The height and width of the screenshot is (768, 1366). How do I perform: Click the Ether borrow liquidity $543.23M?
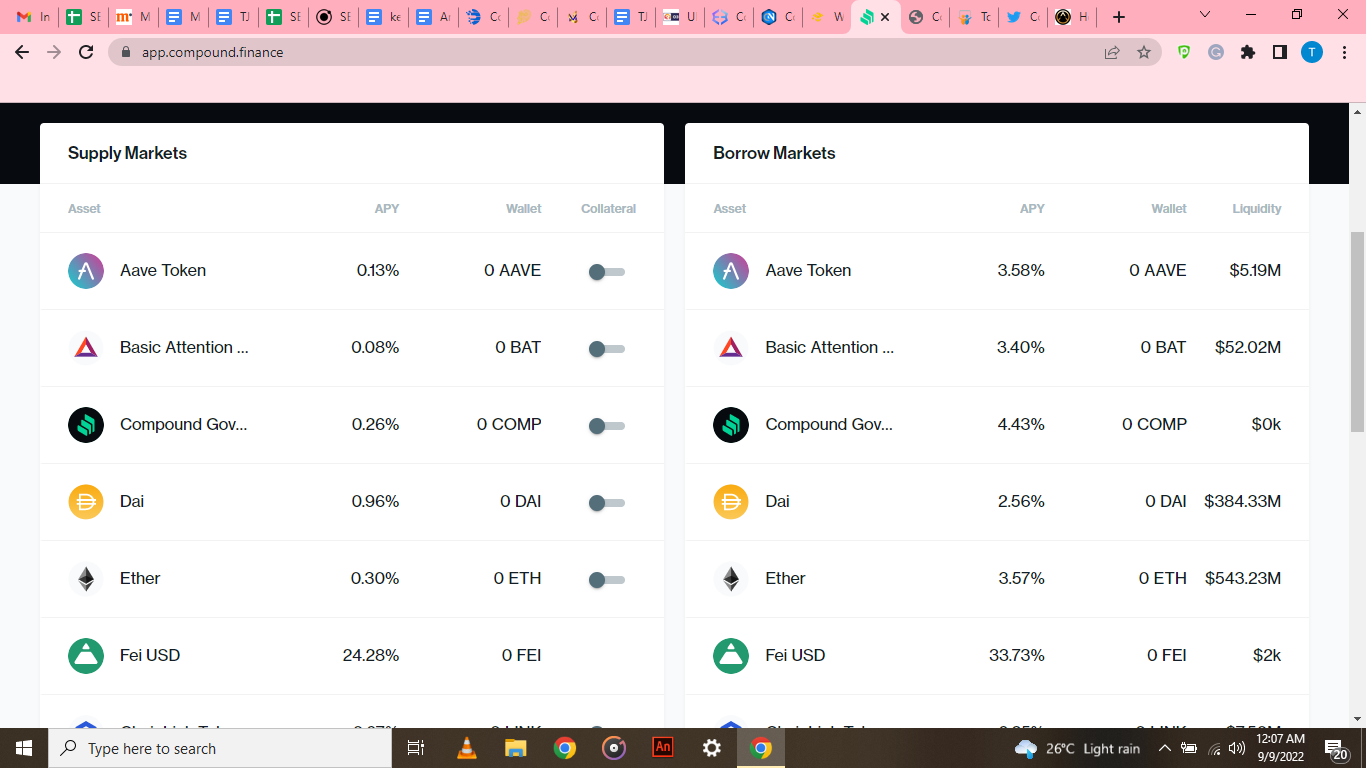tap(1243, 579)
